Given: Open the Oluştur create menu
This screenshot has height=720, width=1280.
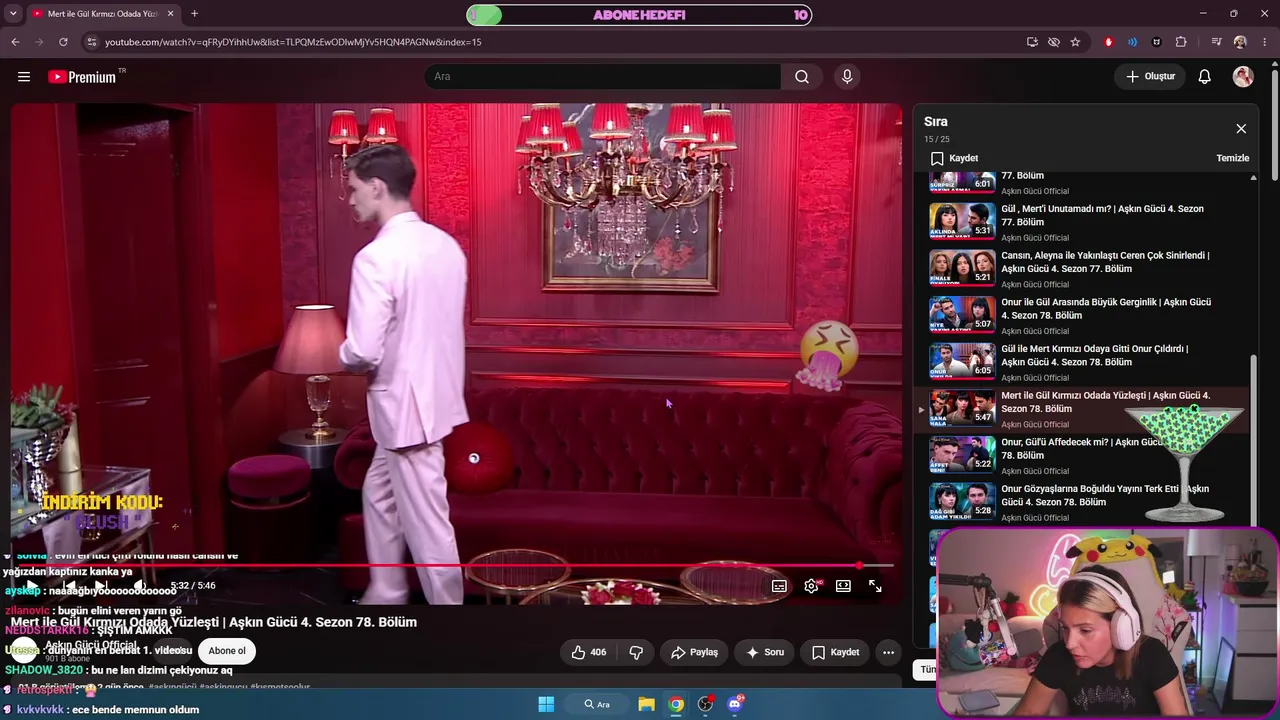Looking at the screenshot, I should [x=1151, y=77].
